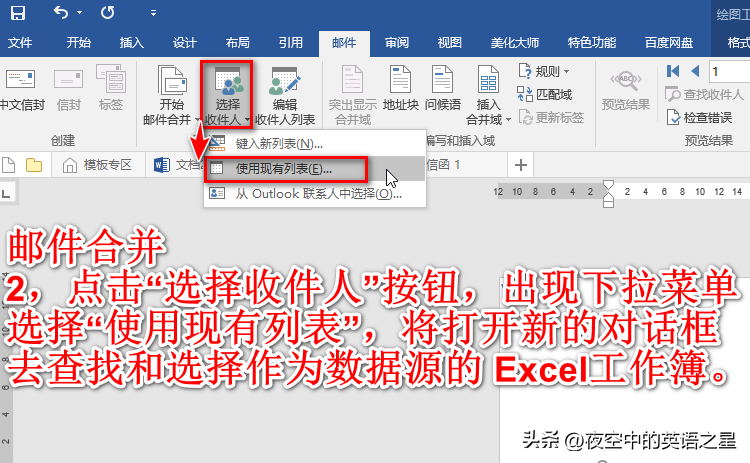Choose 键入新列表(N)... menu item
This screenshot has height=463, width=750.
point(315,143)
